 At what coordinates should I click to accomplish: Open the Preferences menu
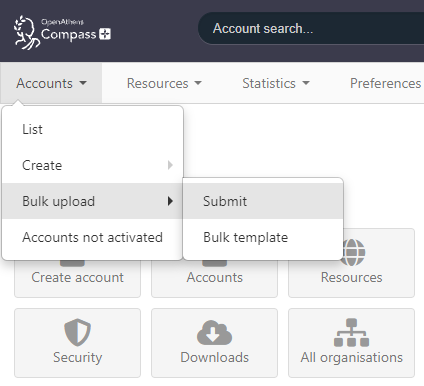pos(386,83)
